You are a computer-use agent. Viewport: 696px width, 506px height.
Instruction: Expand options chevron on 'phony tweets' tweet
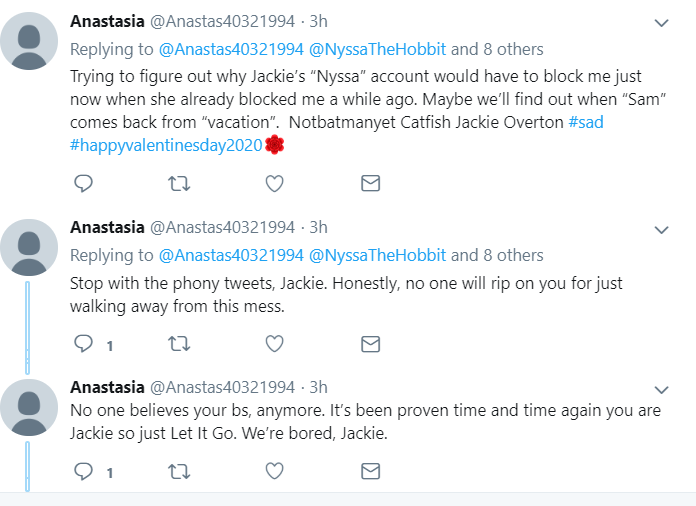661,229
